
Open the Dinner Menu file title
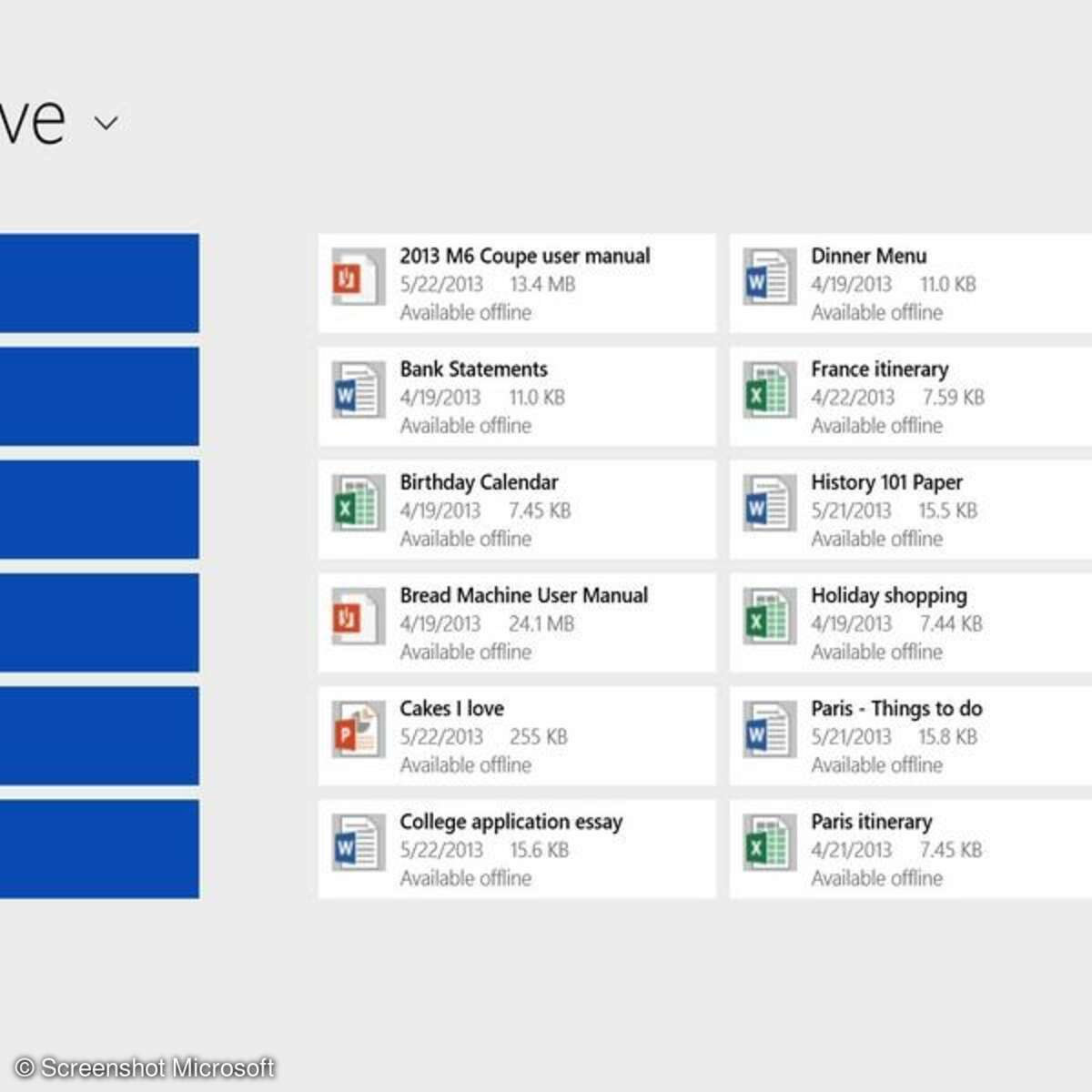pos(868,256)
